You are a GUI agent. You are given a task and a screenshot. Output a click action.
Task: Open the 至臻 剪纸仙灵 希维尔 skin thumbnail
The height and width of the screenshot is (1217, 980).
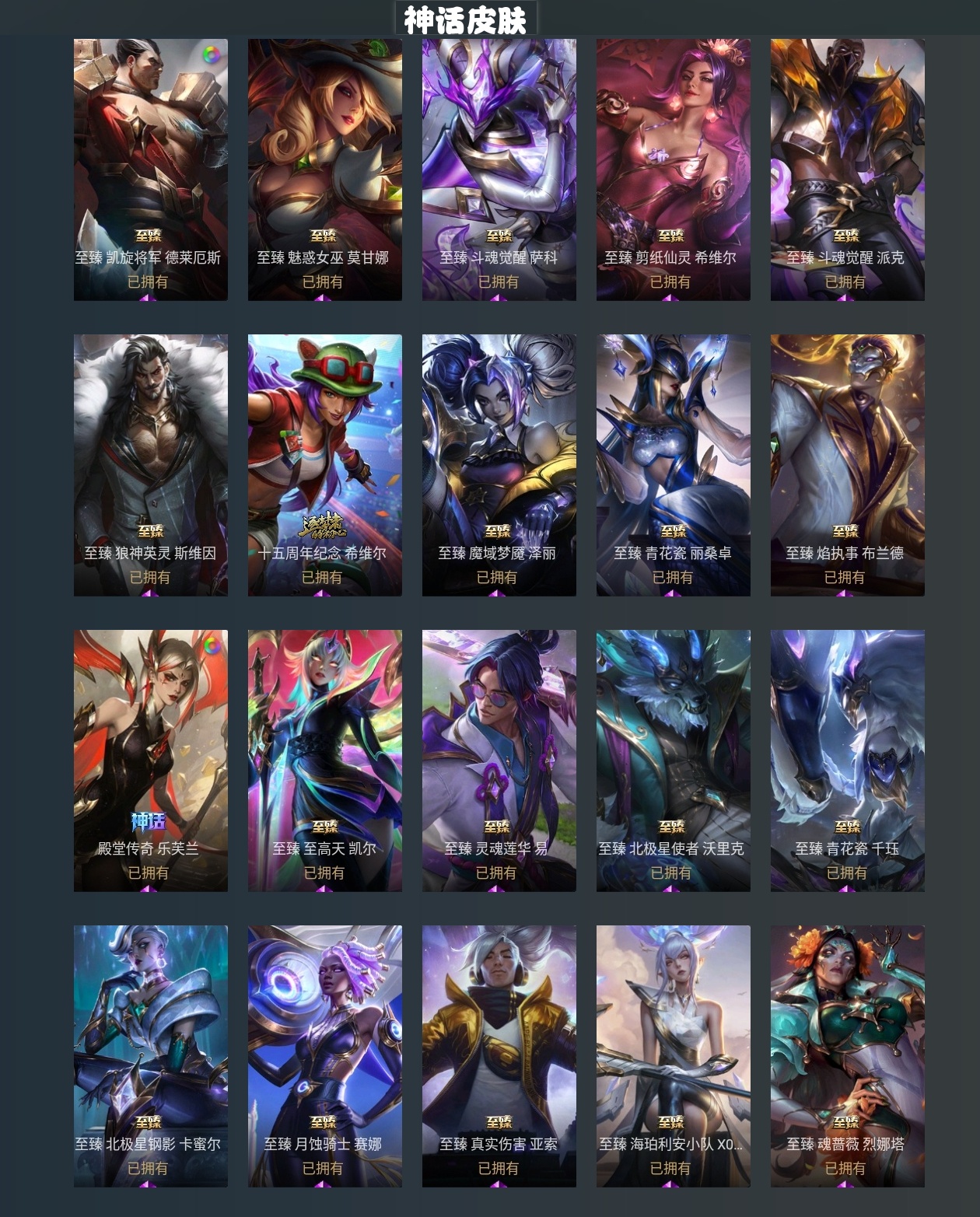(x=674, y=170)
